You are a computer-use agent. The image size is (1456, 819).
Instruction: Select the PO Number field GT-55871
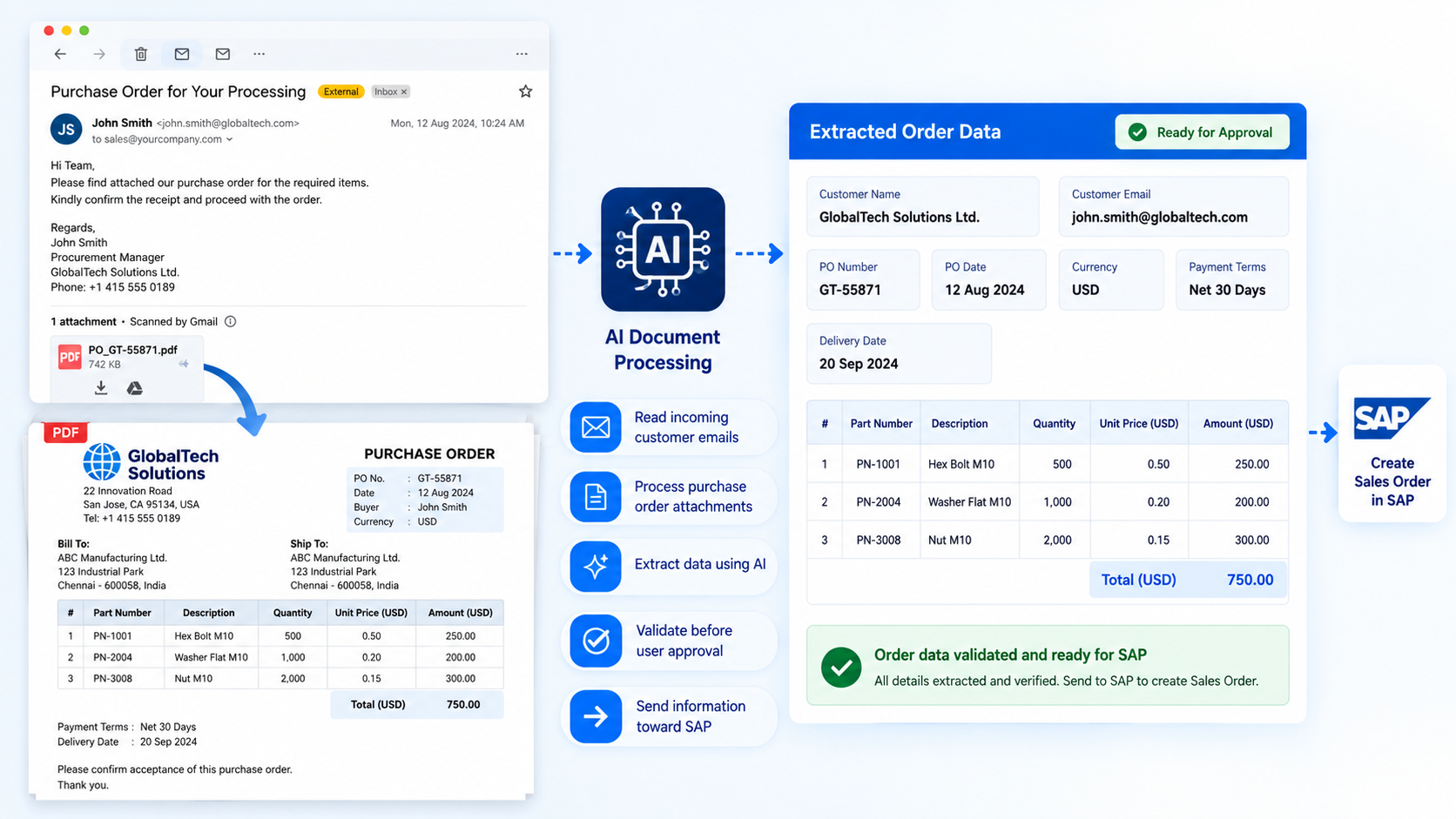[x=863, y=279]
